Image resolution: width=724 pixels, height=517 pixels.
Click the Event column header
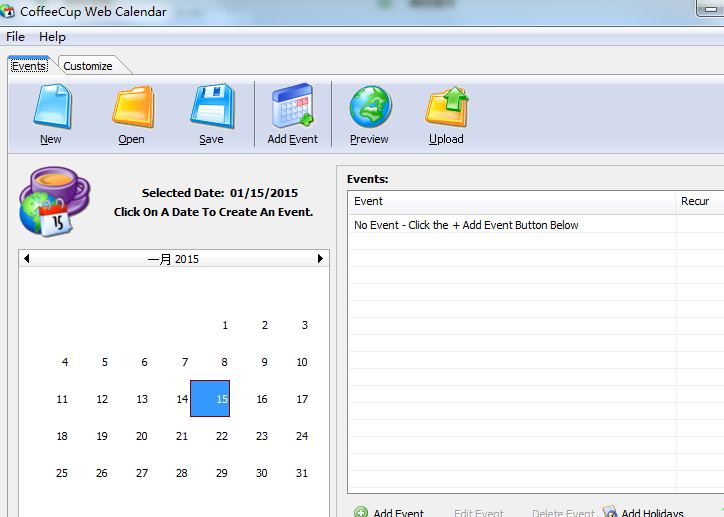[512, 202]
